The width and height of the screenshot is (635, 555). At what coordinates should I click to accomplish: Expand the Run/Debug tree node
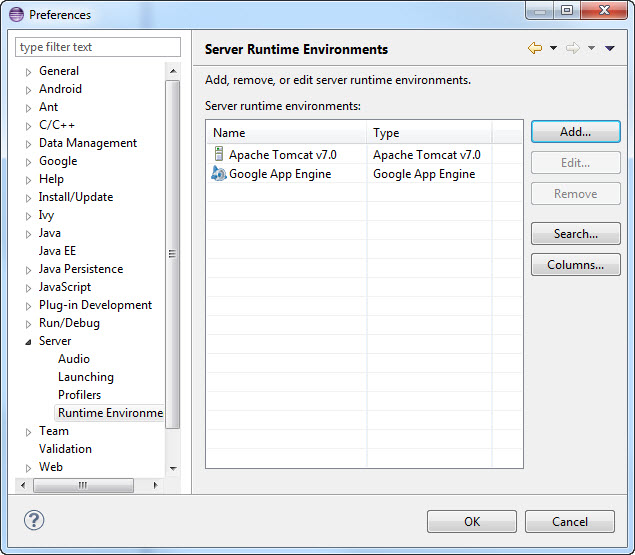[x=28, y=324]
